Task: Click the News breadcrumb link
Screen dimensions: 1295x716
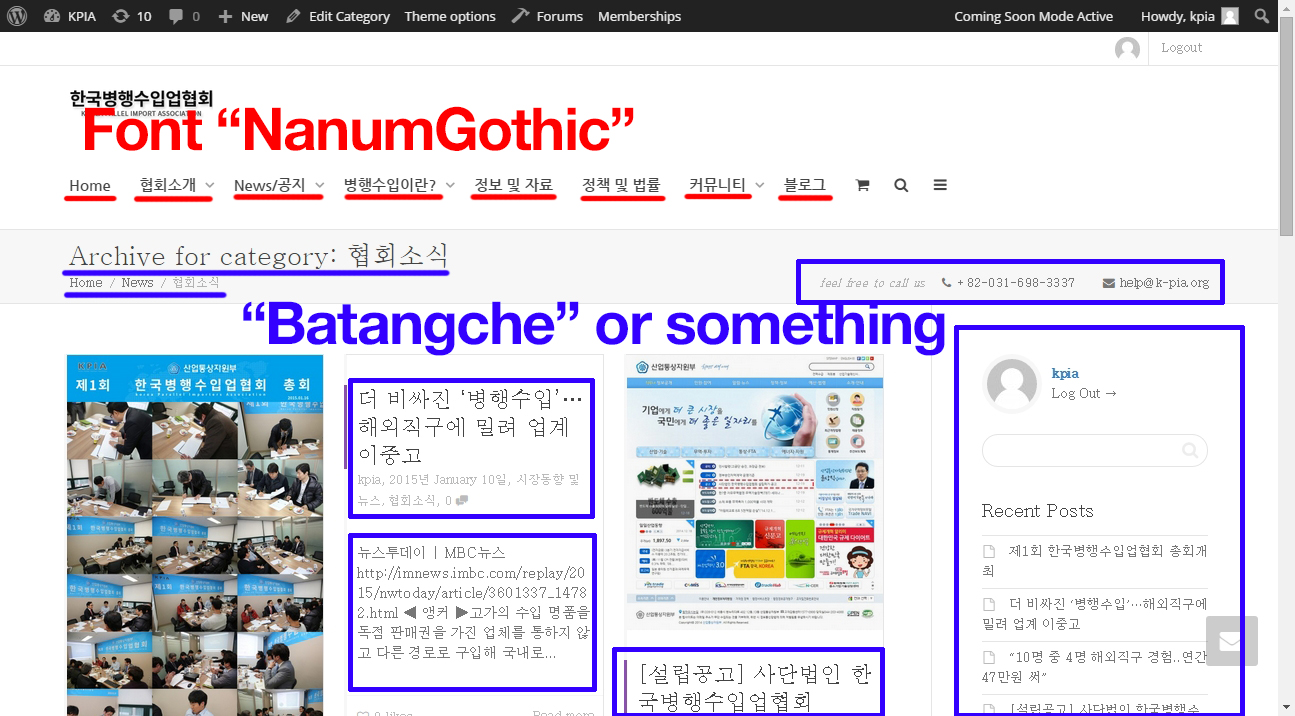Action: 137,283
